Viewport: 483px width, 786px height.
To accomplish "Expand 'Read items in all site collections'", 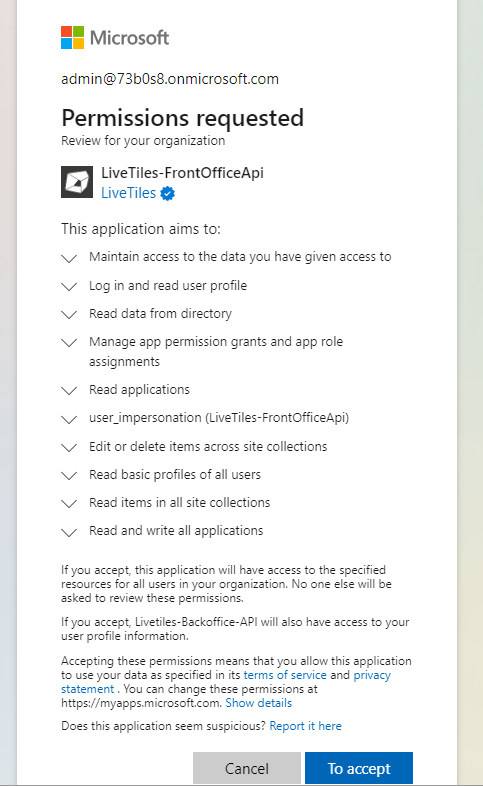I will click(69, 503).
